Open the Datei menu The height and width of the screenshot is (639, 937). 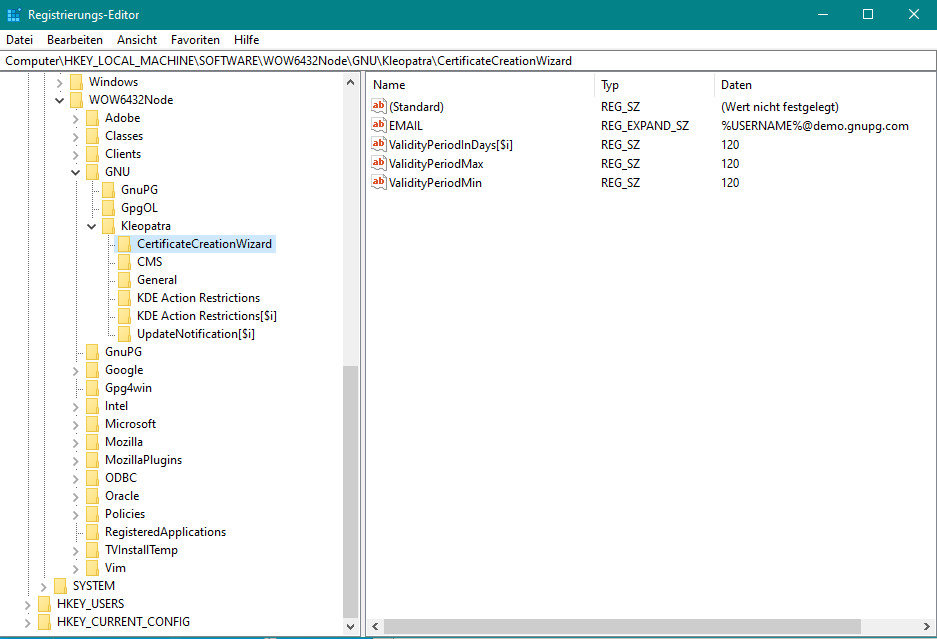click(19, 40)
